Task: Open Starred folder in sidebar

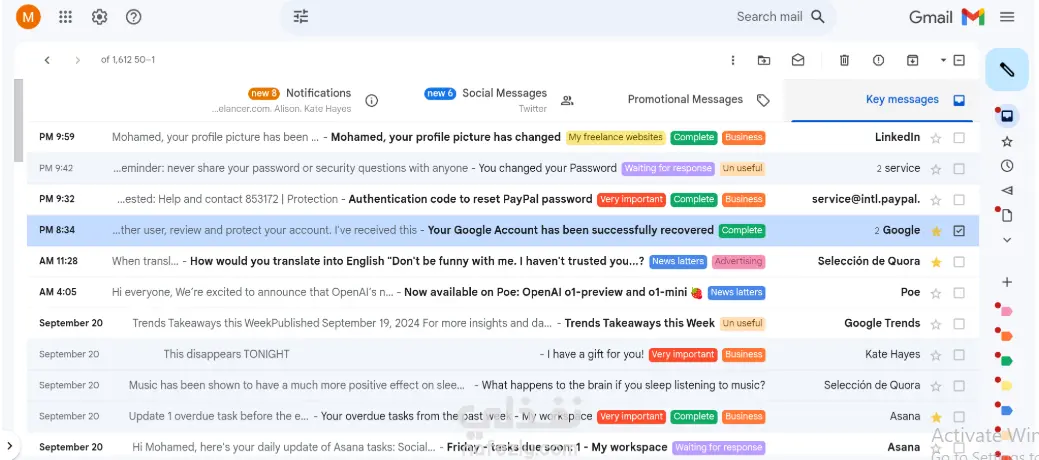Action: [1007, 141]
